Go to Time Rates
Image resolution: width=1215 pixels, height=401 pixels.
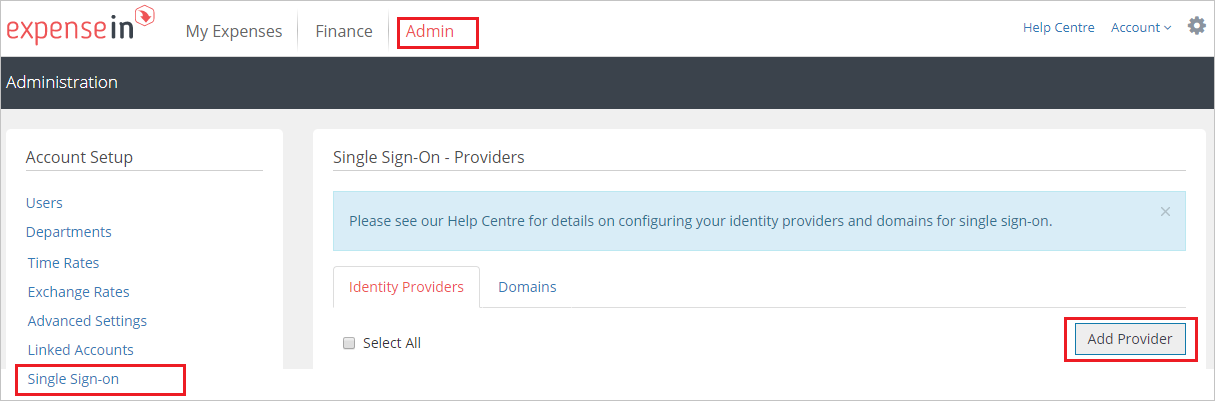64,263
